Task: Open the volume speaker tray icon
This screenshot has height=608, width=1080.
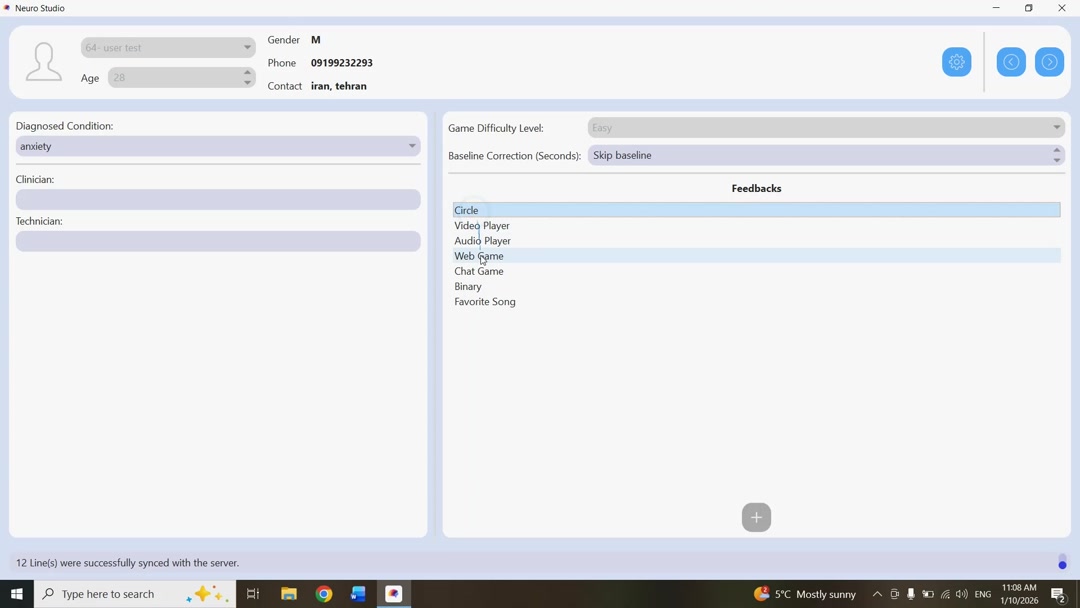Action: coord(962,594)
